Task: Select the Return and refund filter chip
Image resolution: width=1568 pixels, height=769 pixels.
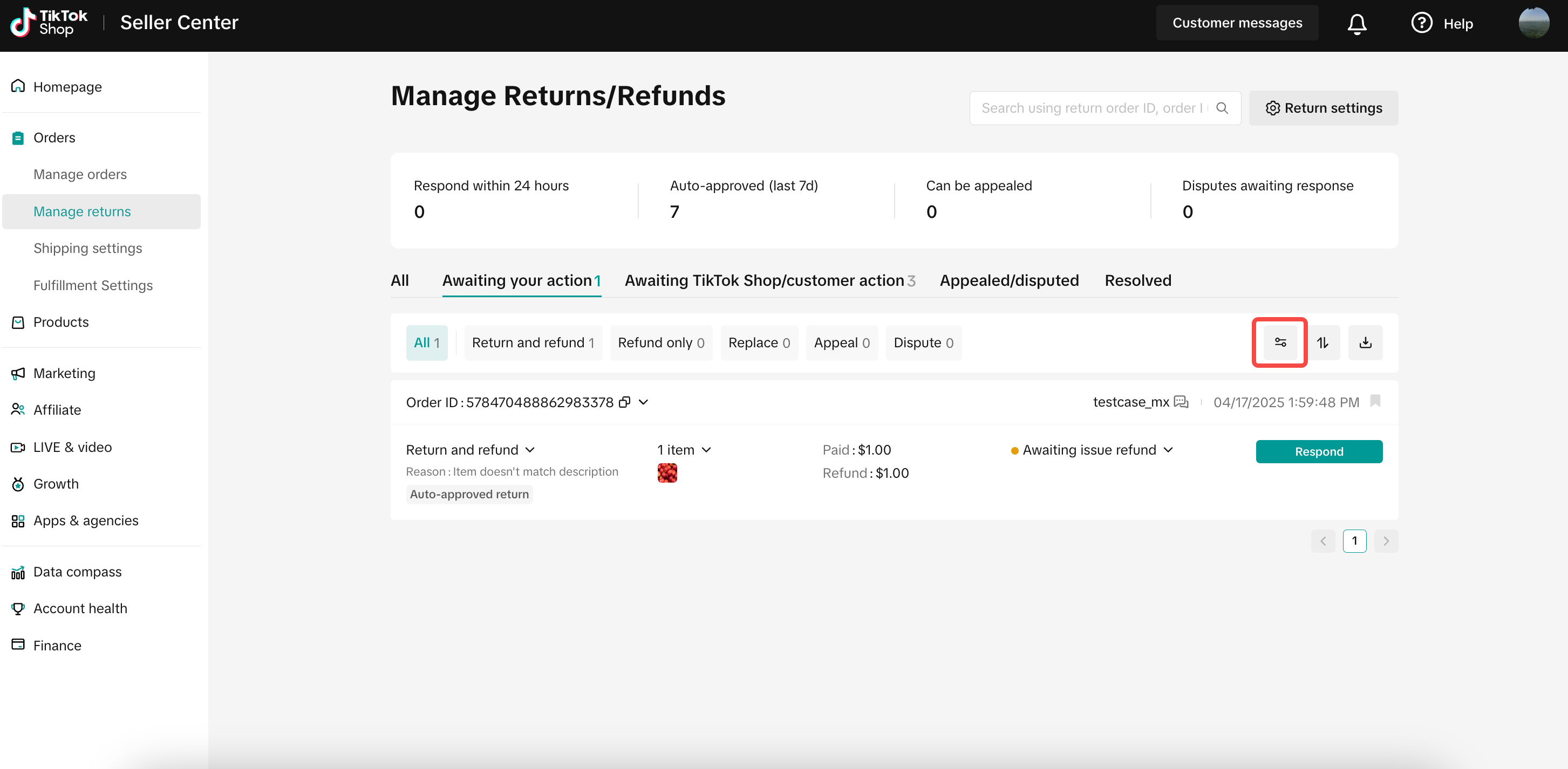Action: click(533, 342)
